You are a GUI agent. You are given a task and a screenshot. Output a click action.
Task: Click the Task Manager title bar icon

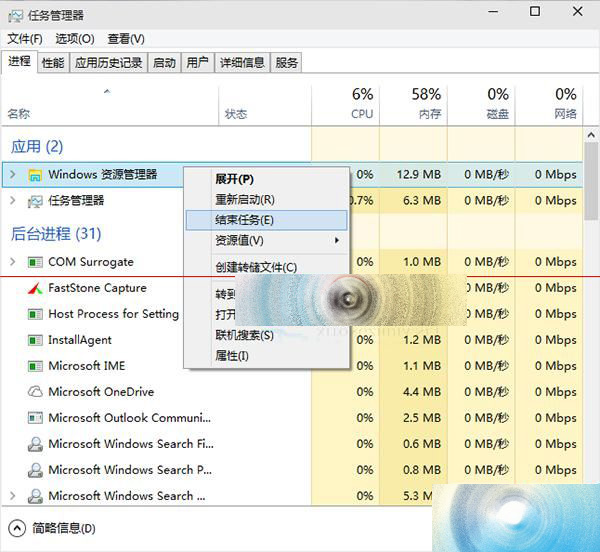point(16,16)
